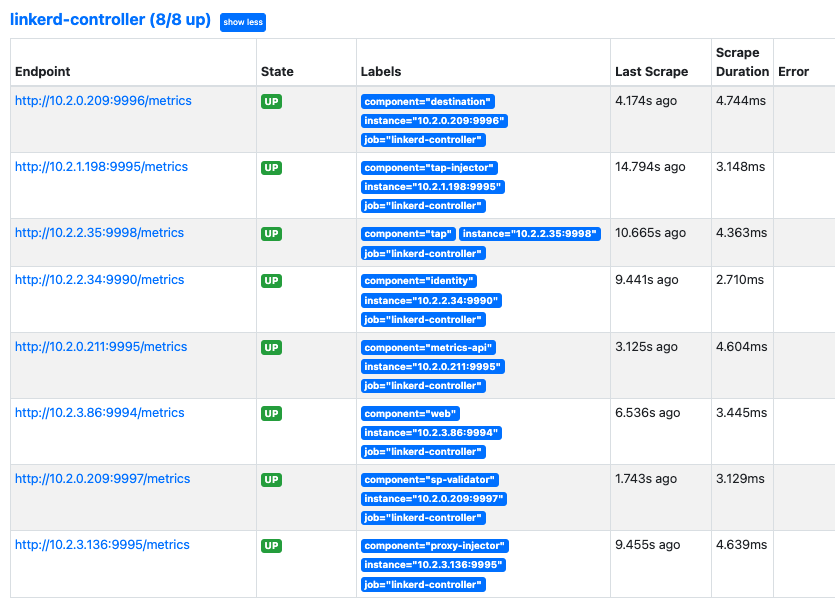Open http://10.2.2.35:9998/metrics endpoint
The width and height of the screenshot is (835, 616).
[99, 233]
